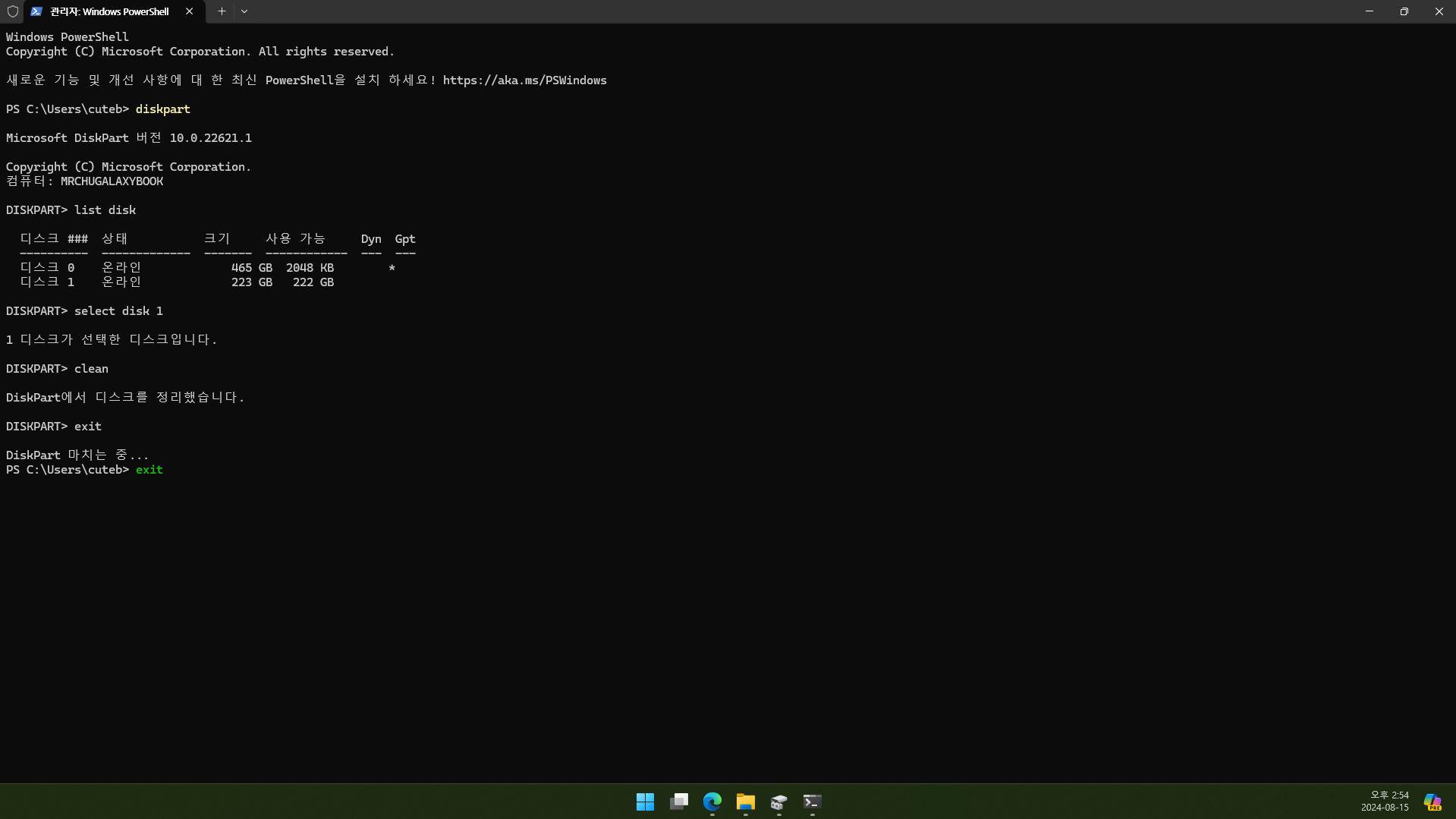This screenshot has height=819, width=1456.
Task: Click the admin shield icon in title bar
Action: click(x=13, y=11)
